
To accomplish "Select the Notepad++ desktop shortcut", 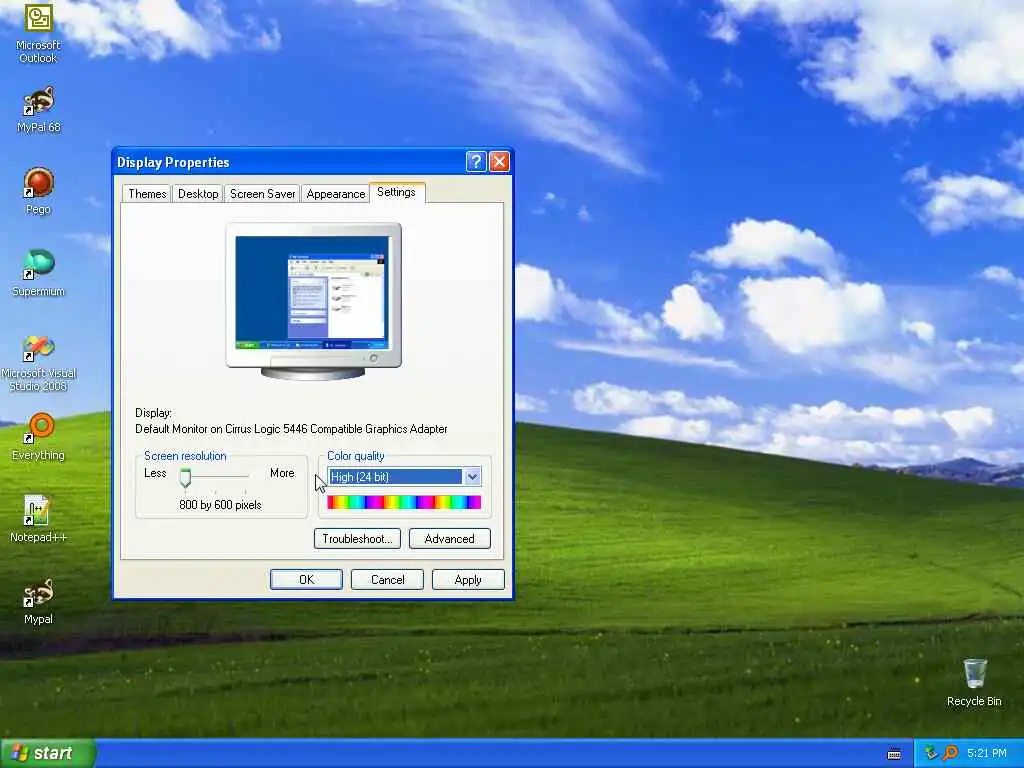I will 38,519.
